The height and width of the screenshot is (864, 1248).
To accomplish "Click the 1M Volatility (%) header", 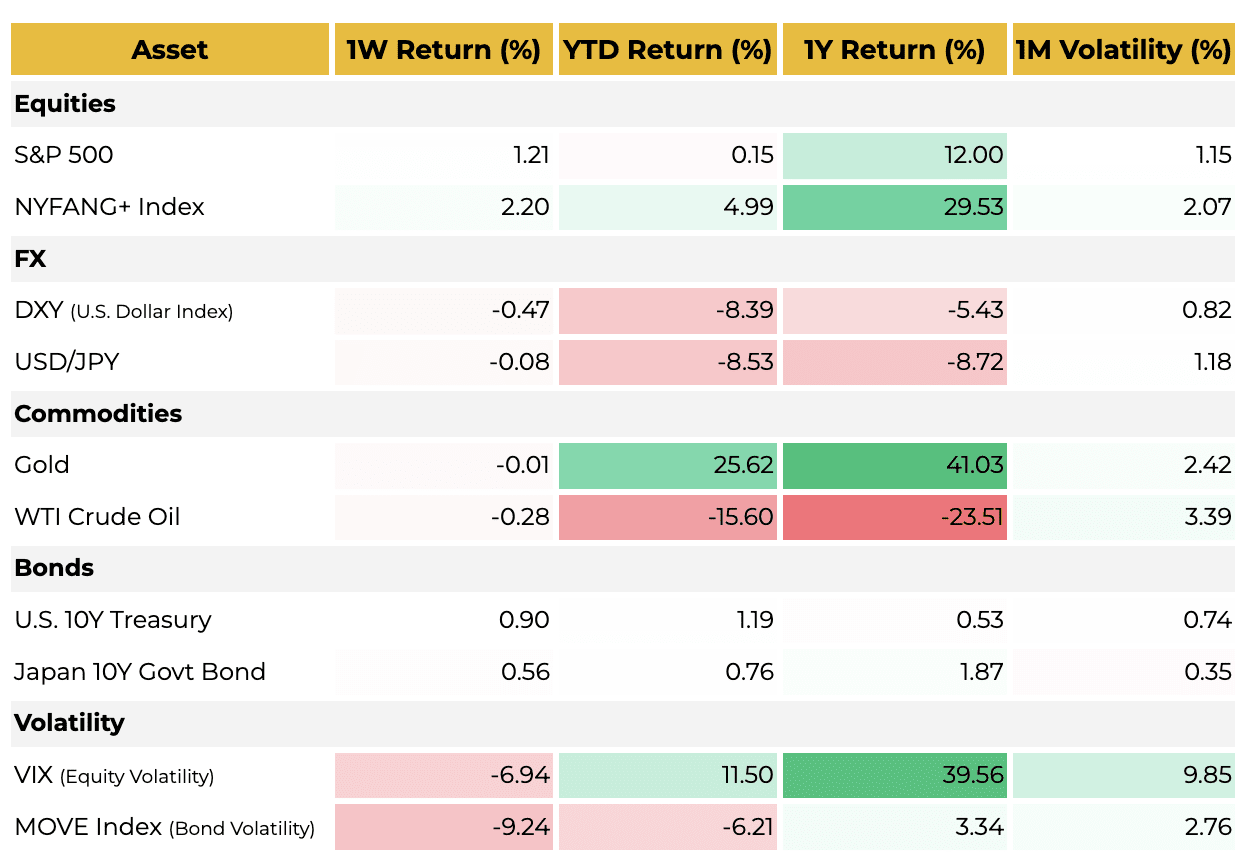I will (1124, 49).
